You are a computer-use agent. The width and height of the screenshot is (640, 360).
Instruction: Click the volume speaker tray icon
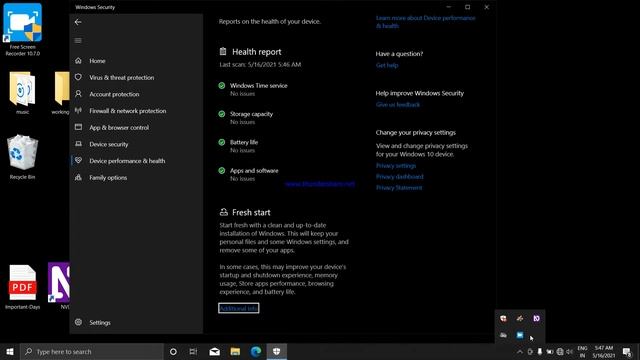click(569, 352)
